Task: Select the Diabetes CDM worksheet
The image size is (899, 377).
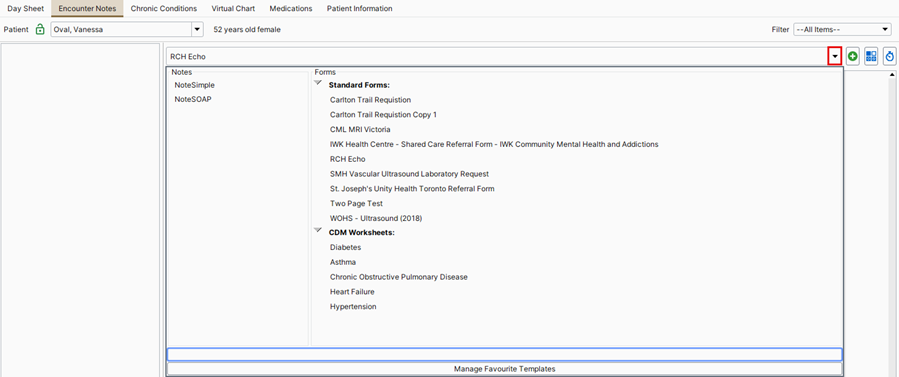Action: pyautogui.click(x=345, y=248)
